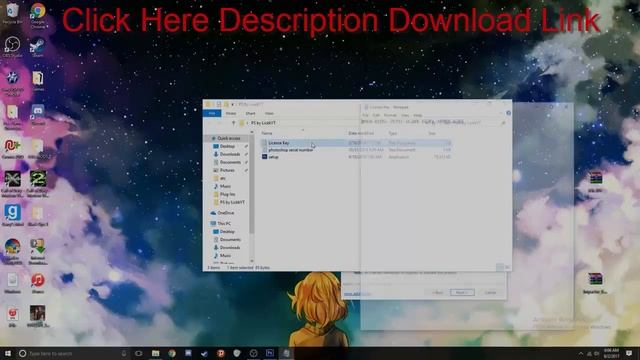This screenshot has width=640, height=360.
Task: Click the Up arrow in Explorer address bar
Action: click(233, 123)
